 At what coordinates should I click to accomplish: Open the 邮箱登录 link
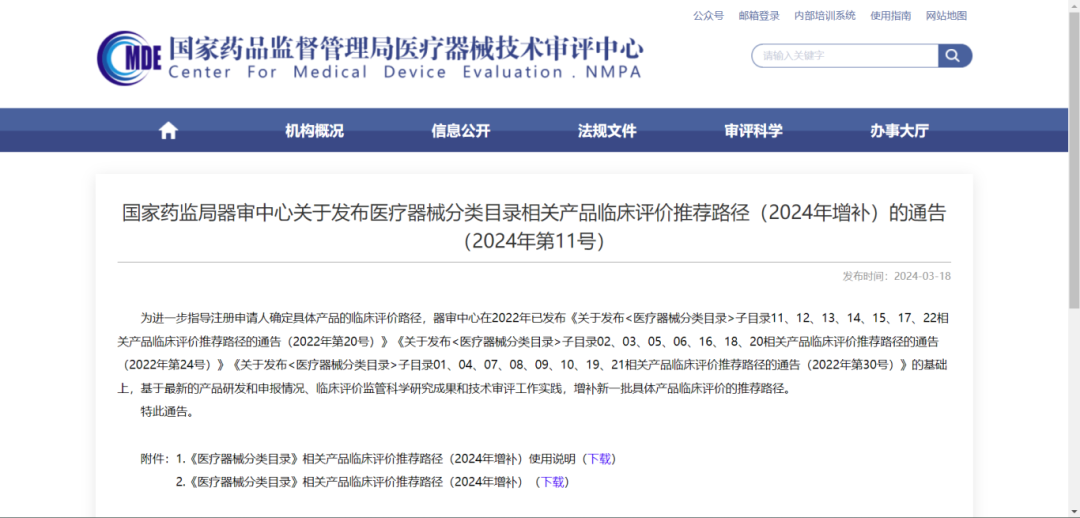pos(759,15)
